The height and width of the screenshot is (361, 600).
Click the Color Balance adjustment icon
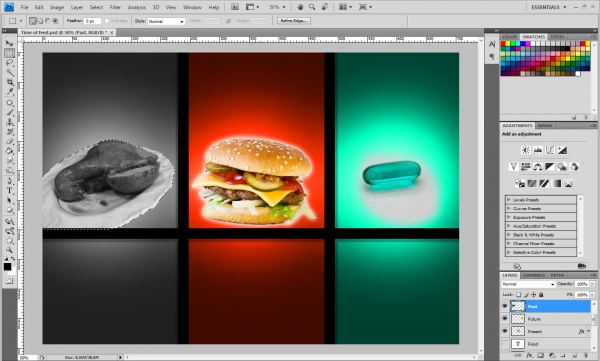point(538,167)
